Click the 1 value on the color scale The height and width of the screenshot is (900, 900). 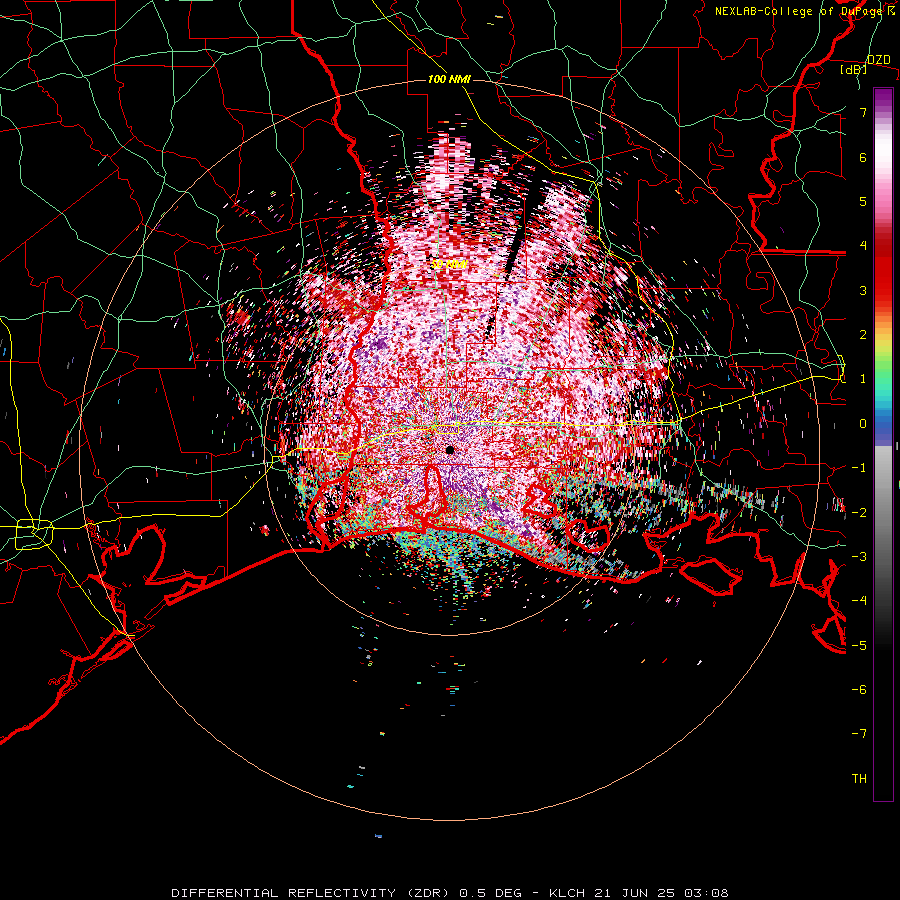(863, 379)
